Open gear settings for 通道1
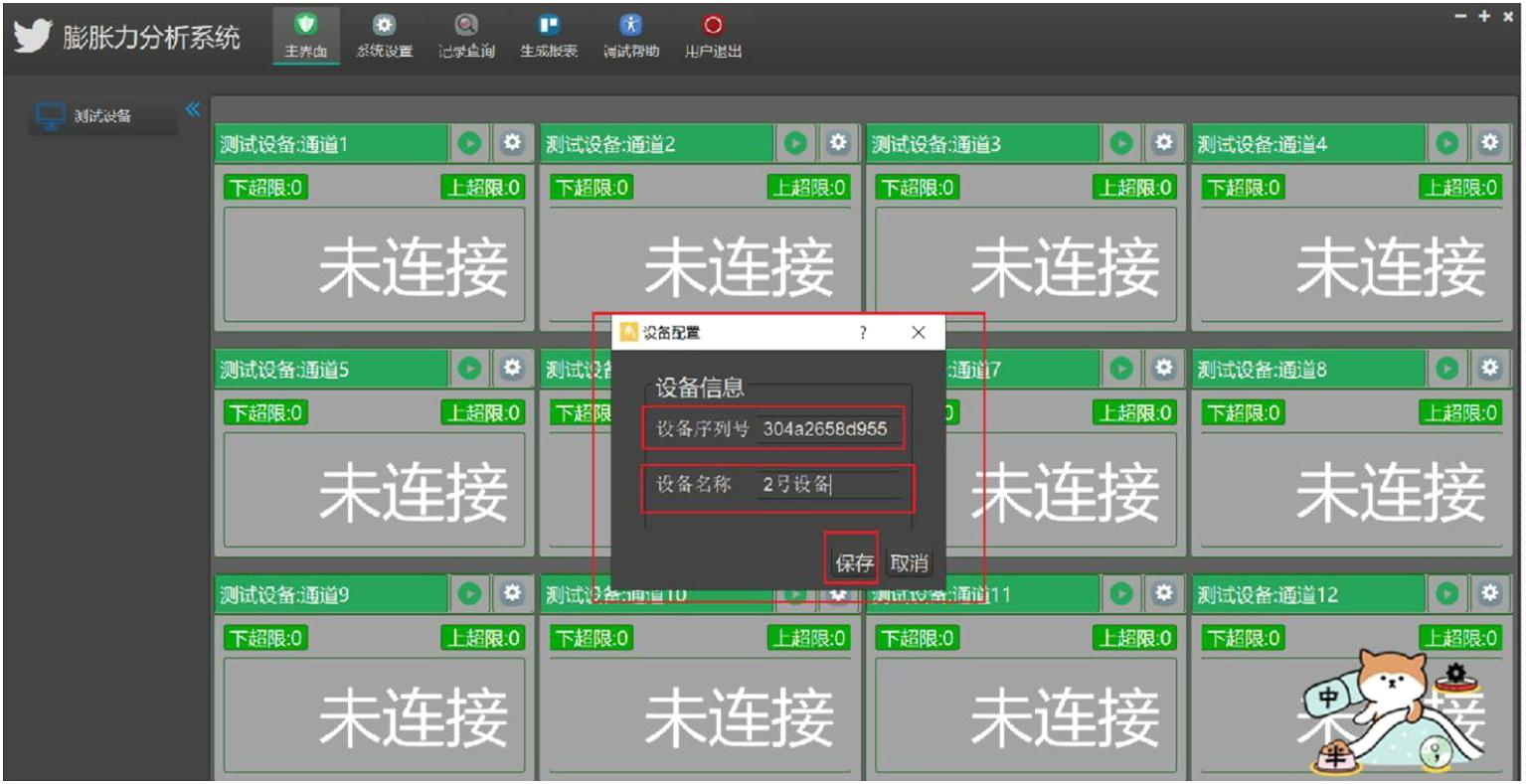Image resolution: width=1526 pixels, height=784 pixels. pyautogui.click(x=512, y=143)
